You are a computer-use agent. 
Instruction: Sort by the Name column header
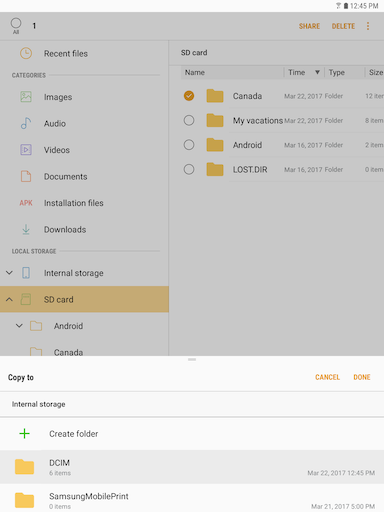point(195,72)
